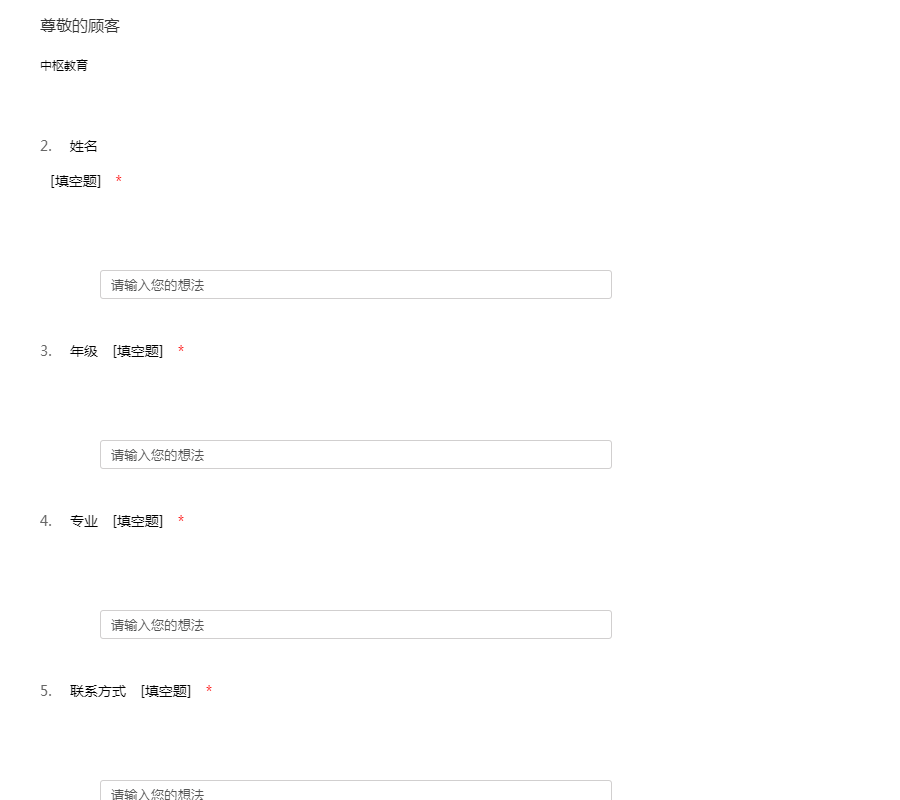Click the 联系方式 input field

click(355, 791)
